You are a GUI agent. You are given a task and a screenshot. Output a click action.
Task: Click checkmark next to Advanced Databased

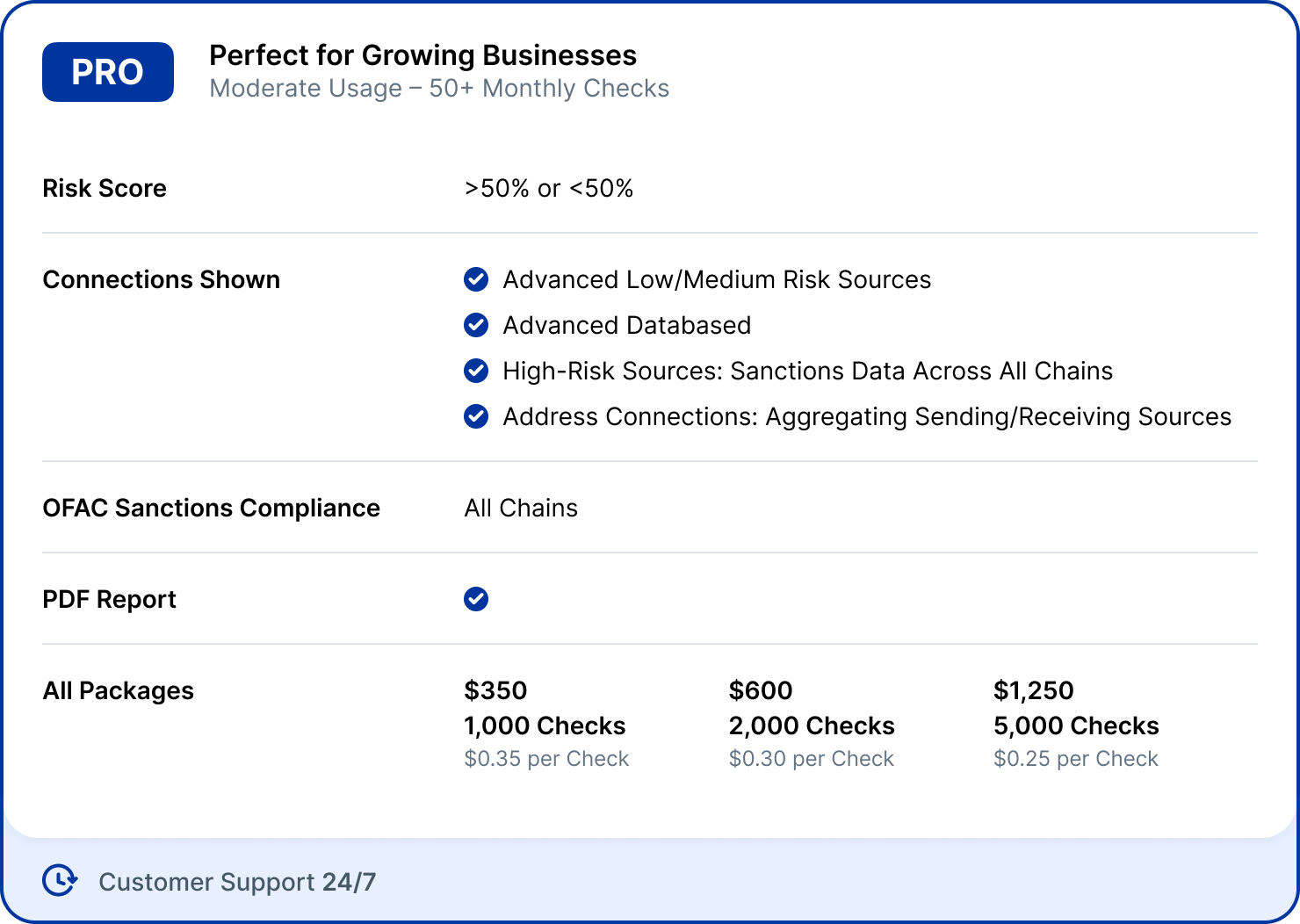click(x=476, y=325)
